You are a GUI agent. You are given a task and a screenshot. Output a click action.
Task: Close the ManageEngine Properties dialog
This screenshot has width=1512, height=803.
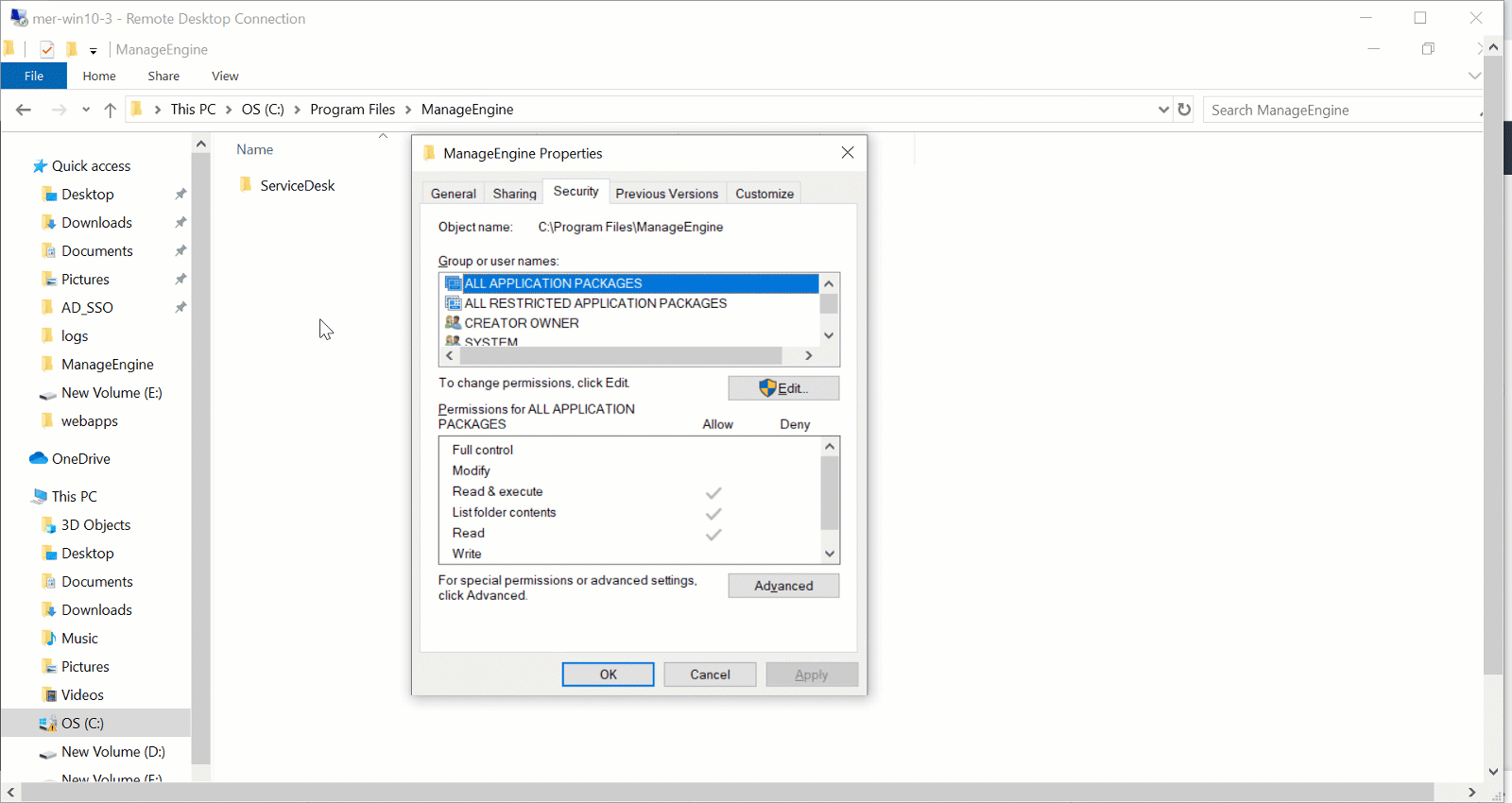[848, 153]
